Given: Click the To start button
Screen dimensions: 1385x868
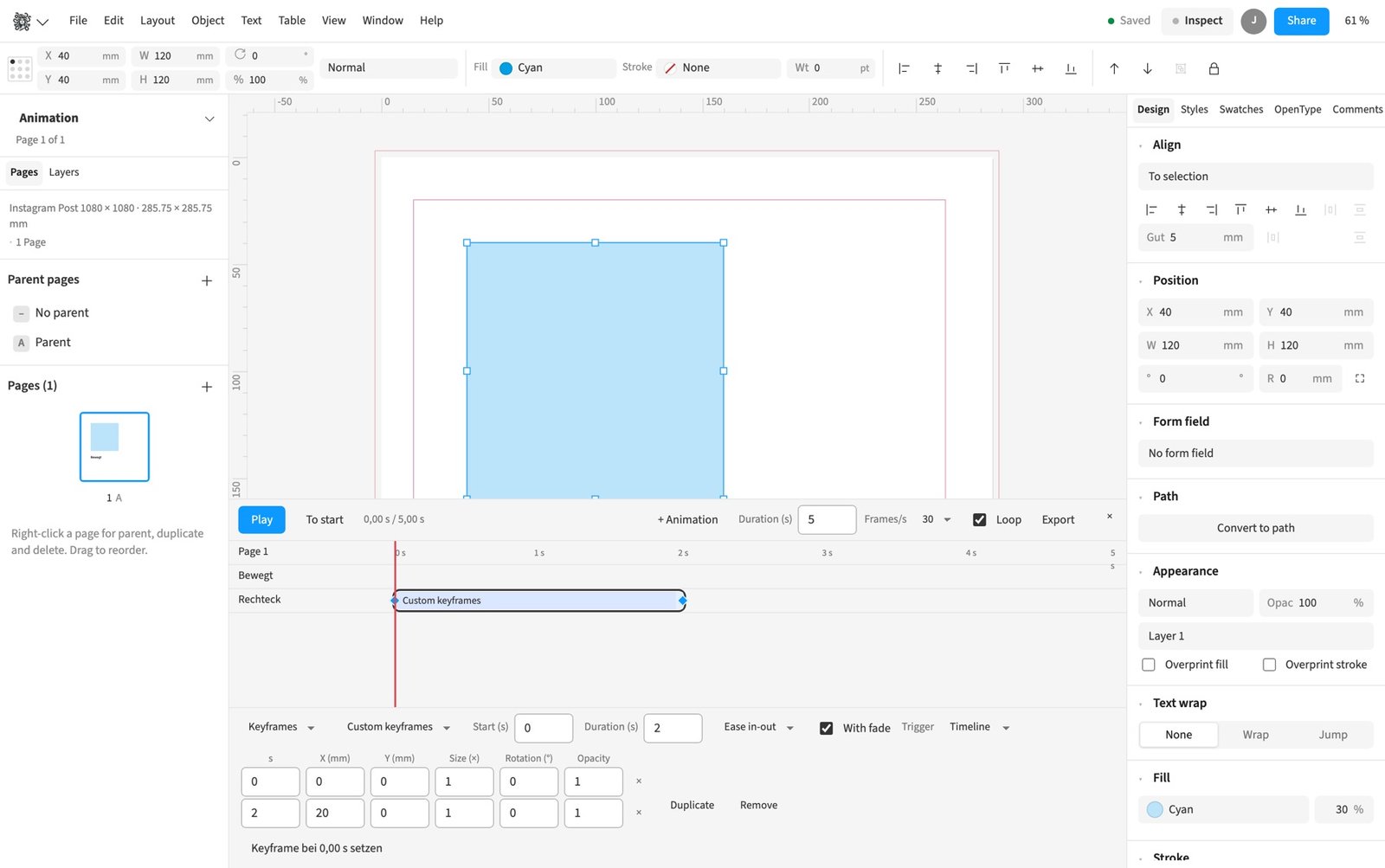Looking at the screenshot, I should point(325,520).
